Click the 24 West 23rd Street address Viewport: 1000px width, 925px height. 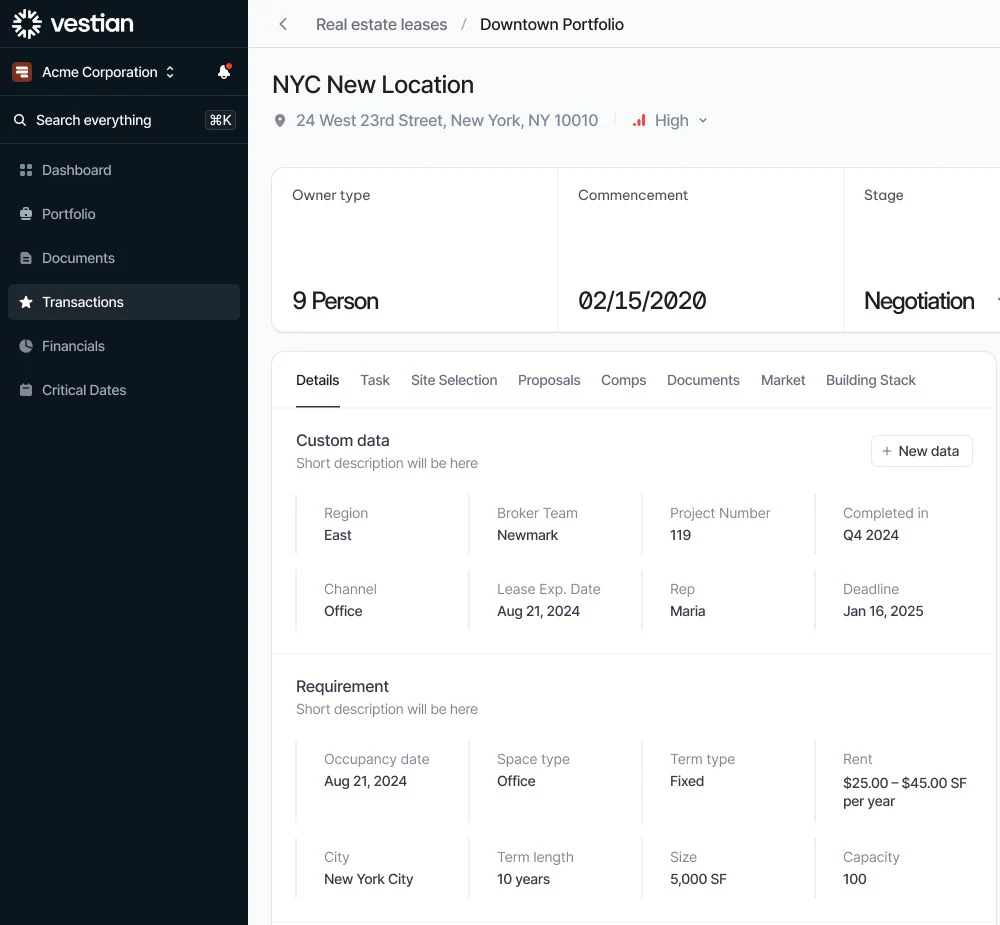pos(447,120)
